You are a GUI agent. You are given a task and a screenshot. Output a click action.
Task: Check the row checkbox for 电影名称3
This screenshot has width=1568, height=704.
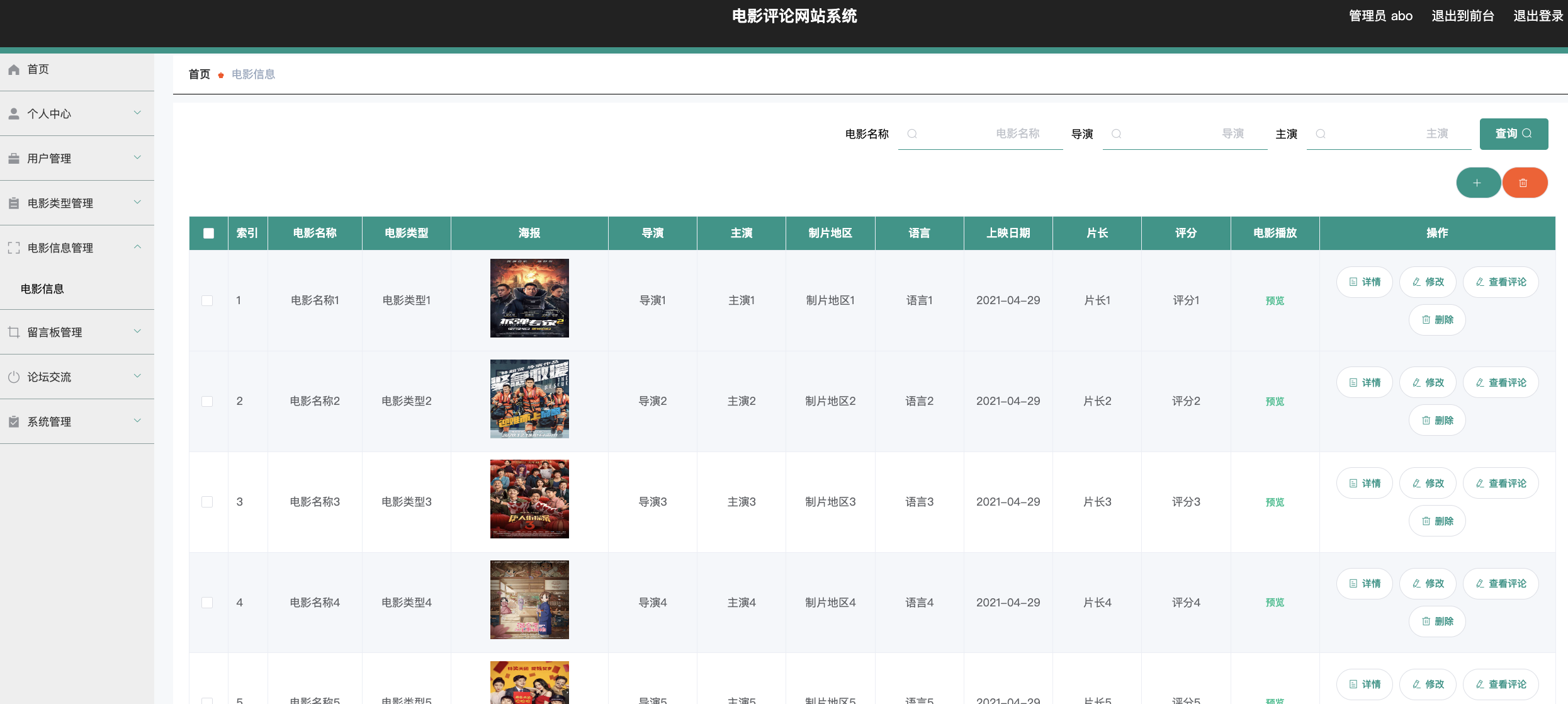(208, 502)
